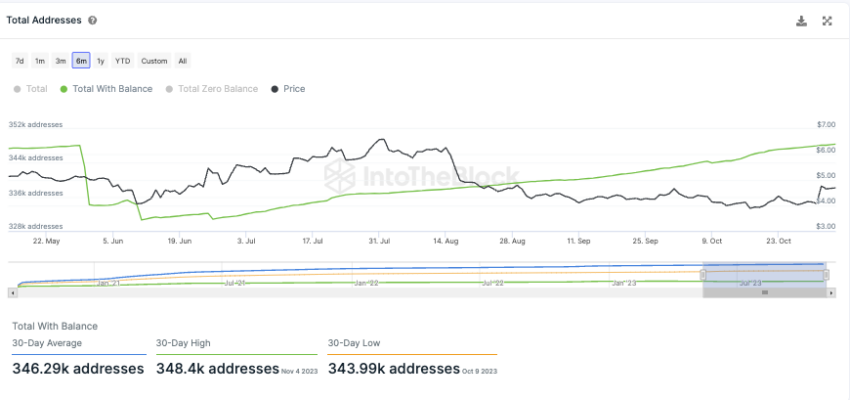This screenshot has width=850, height=400.
Task: Click the navigator scrollbar thumb
Action: coord(765,293)
